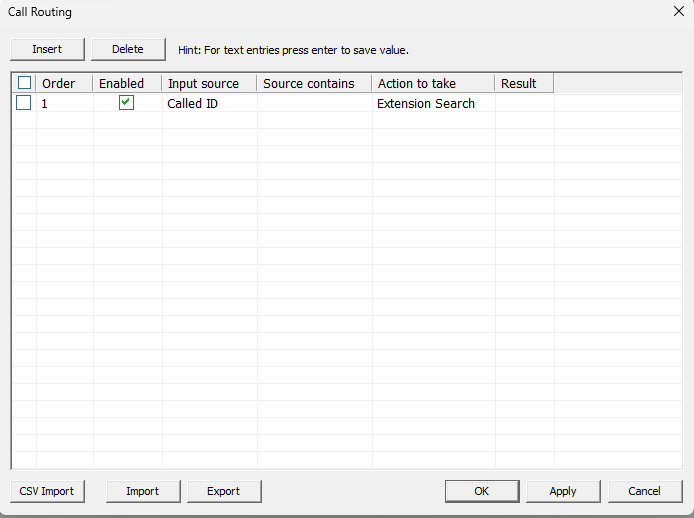The height and width of the screenshot is (518, 694).
Task: Click the Result column header
Action: click(524, 83)
